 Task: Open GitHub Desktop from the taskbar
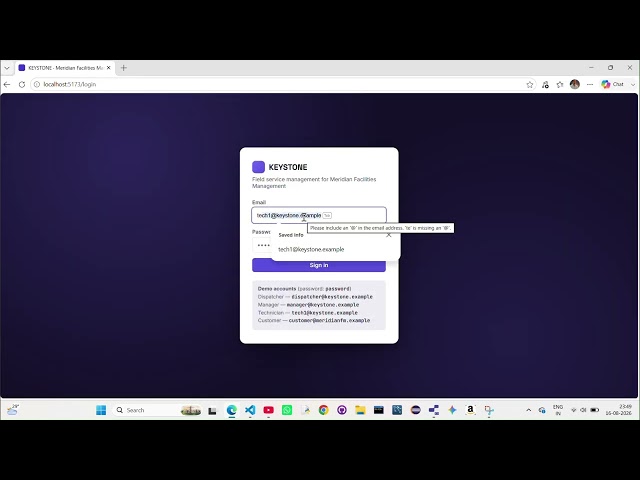(x=342, y=410)
